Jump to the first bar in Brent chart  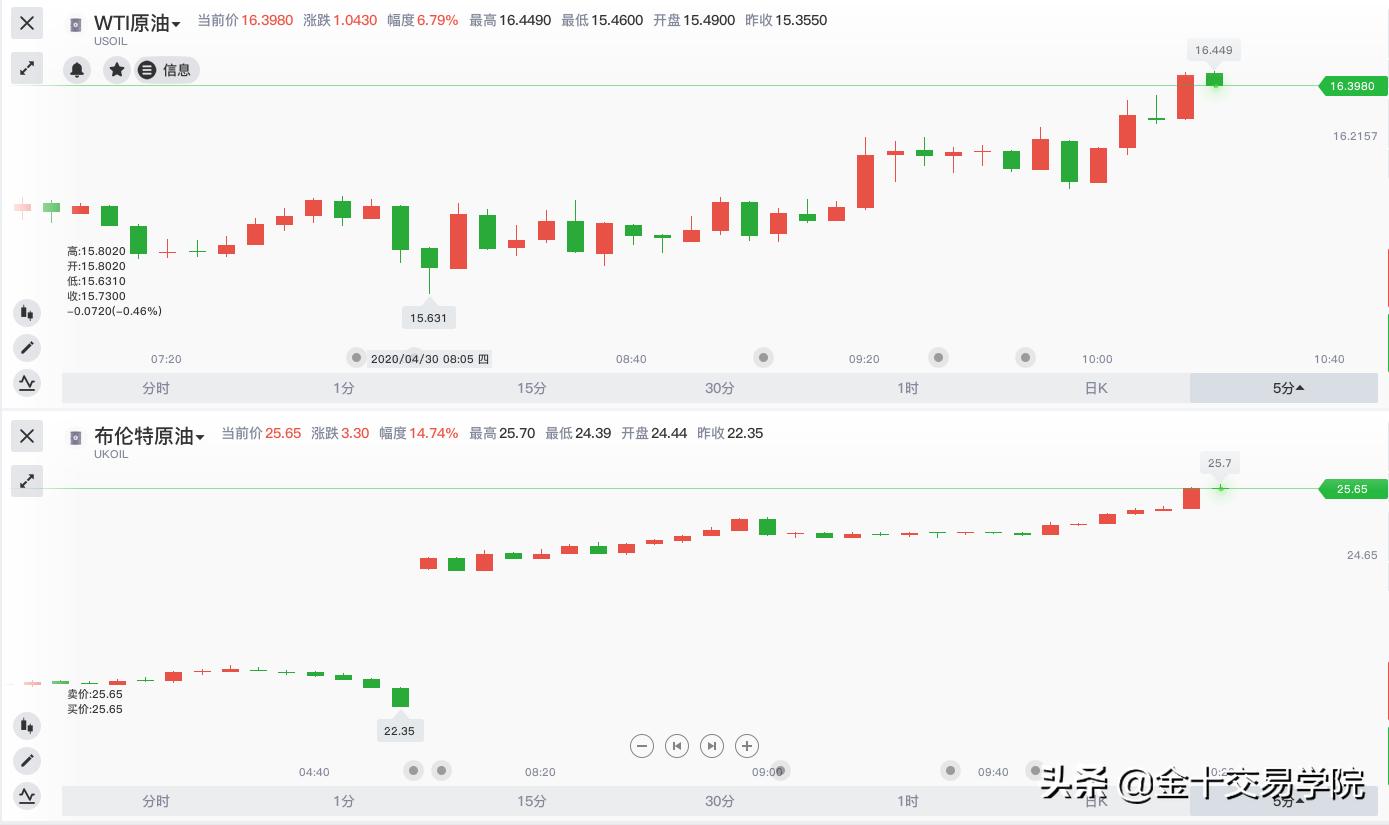click(x=677, y=745)
